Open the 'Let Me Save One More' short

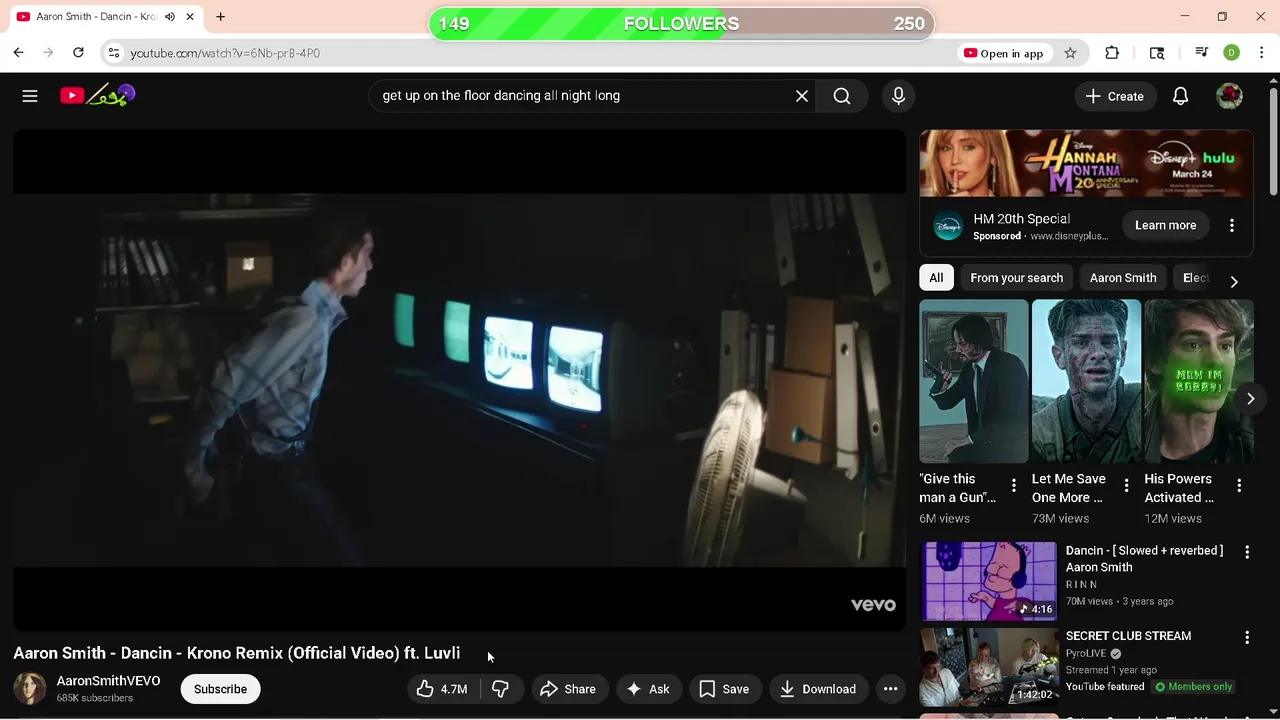(x=1086, y=381)
